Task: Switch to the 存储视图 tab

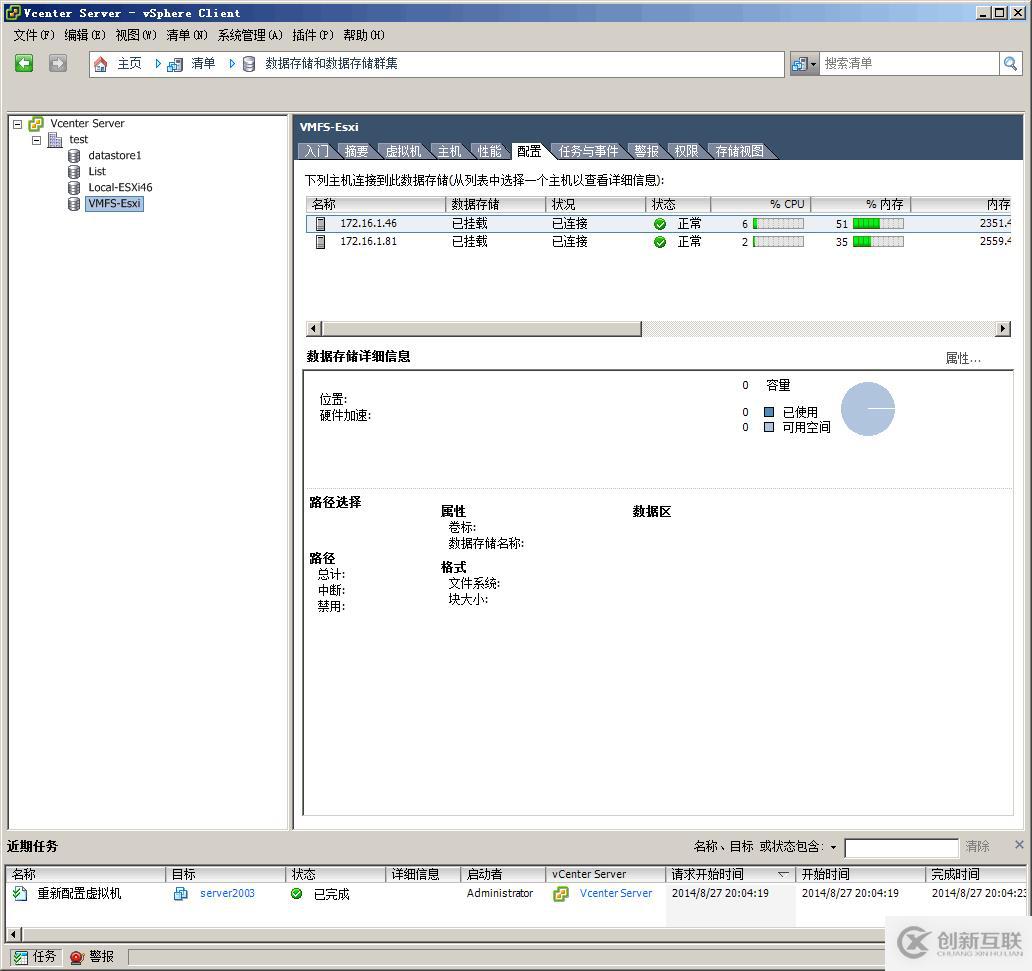Action: click(737, 151)
